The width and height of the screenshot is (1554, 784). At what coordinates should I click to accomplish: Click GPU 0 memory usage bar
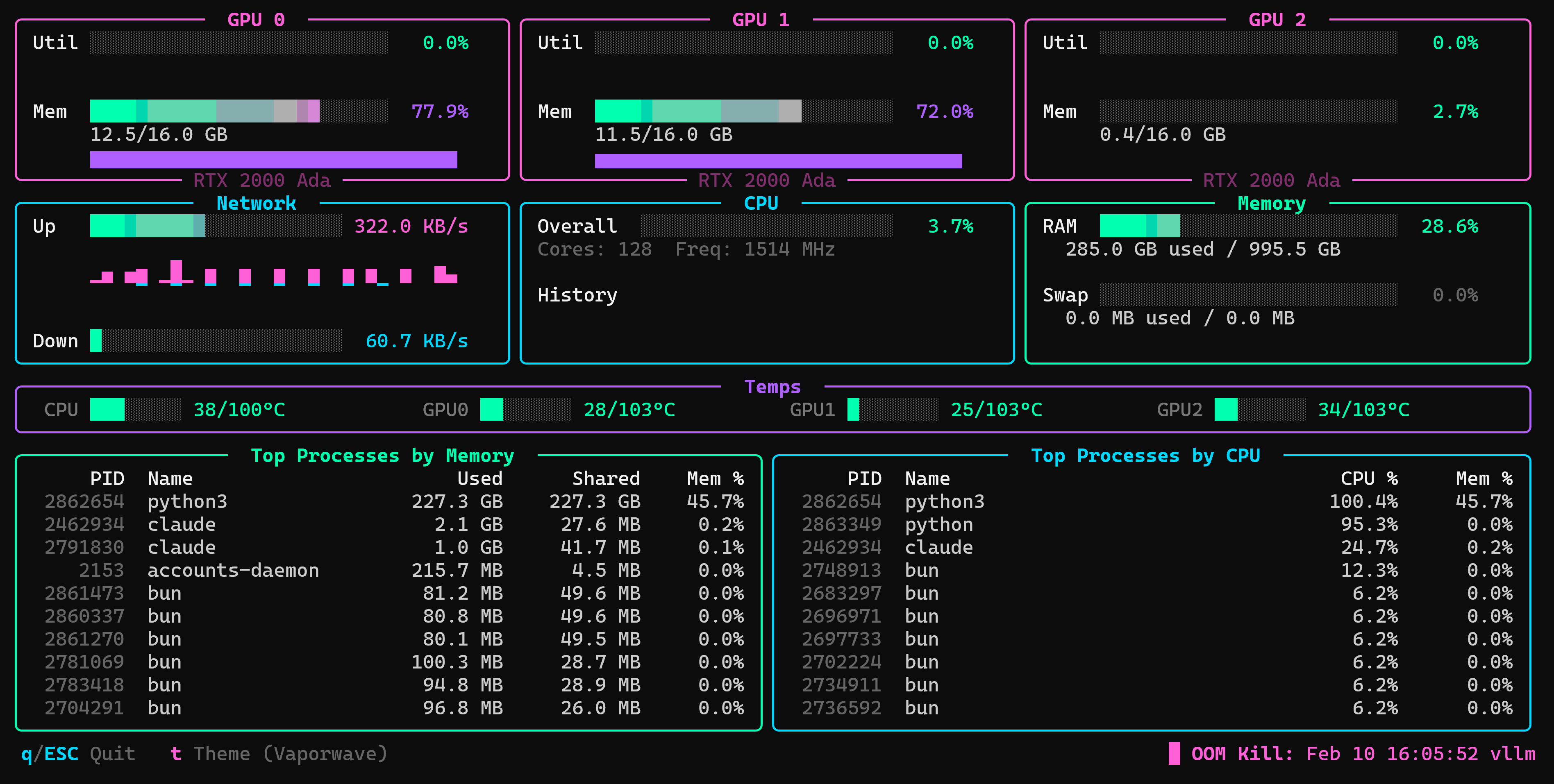[x=239, y=111]
